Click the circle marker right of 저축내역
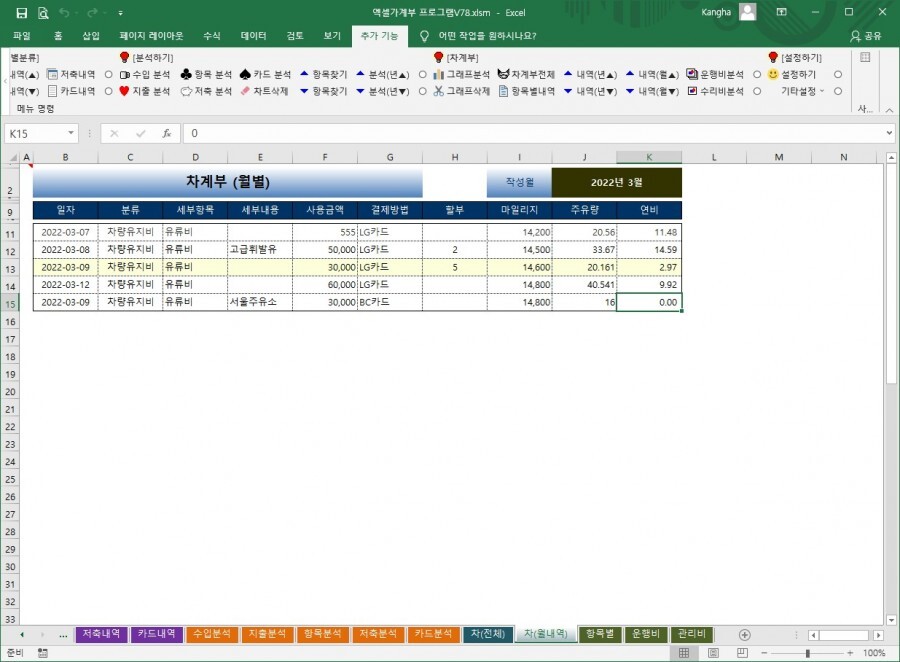Screen dimensions: 900x662 108,75
